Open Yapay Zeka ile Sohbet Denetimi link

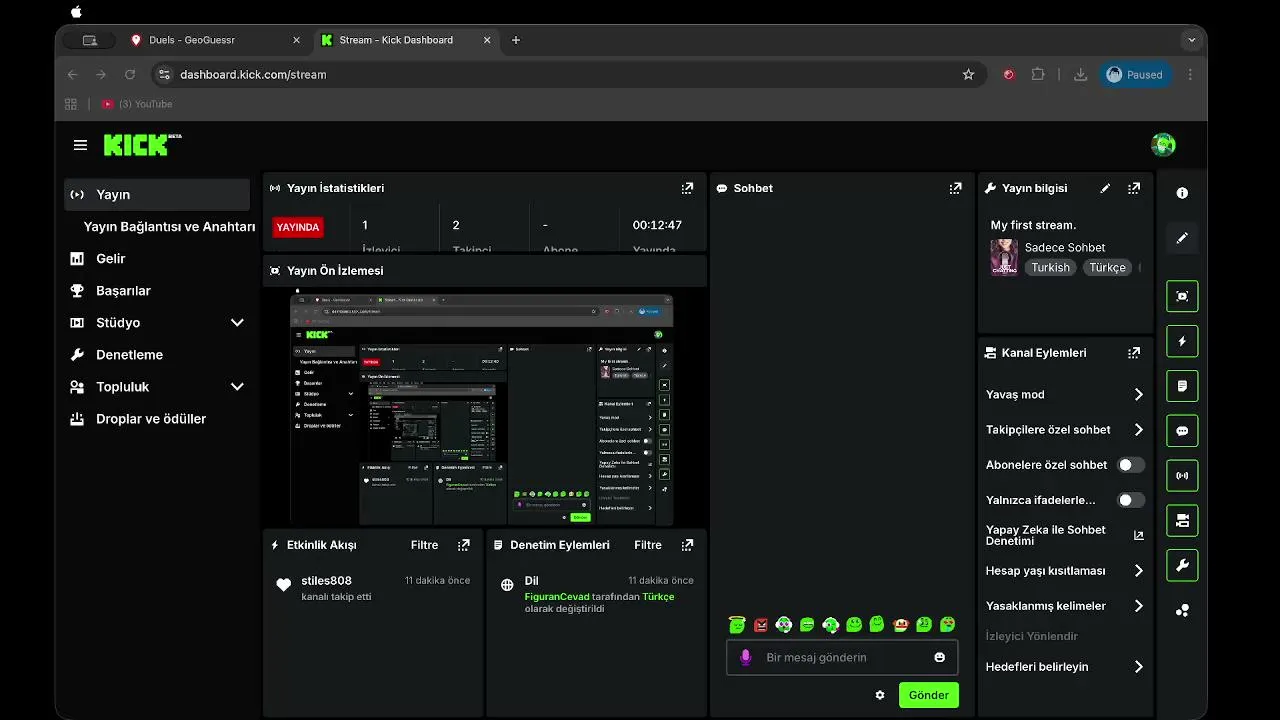click(x=1064, y=535)
